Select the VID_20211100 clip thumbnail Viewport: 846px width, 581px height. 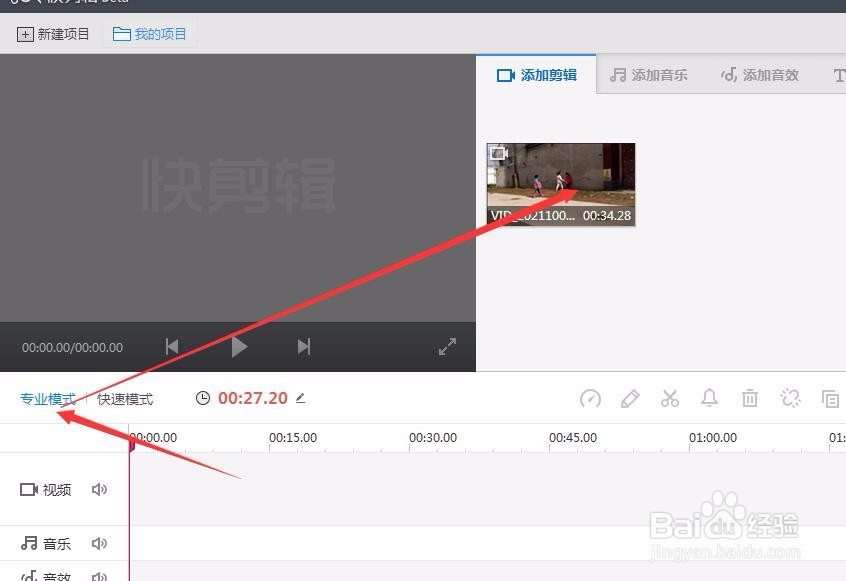click(560, 184)
